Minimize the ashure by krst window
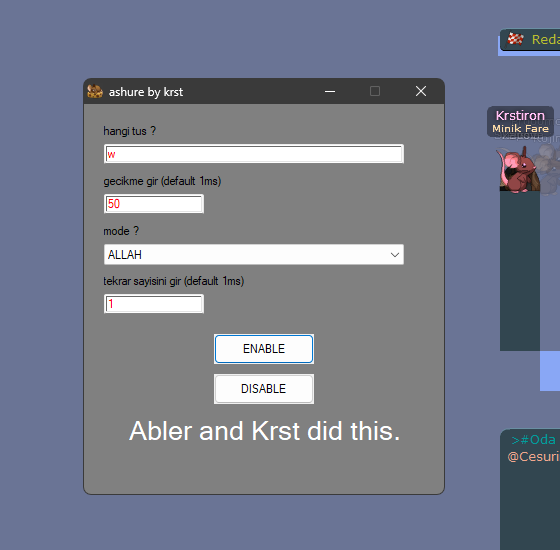The width and height of the screenshot is (560, 550). (x=330, y=91)
